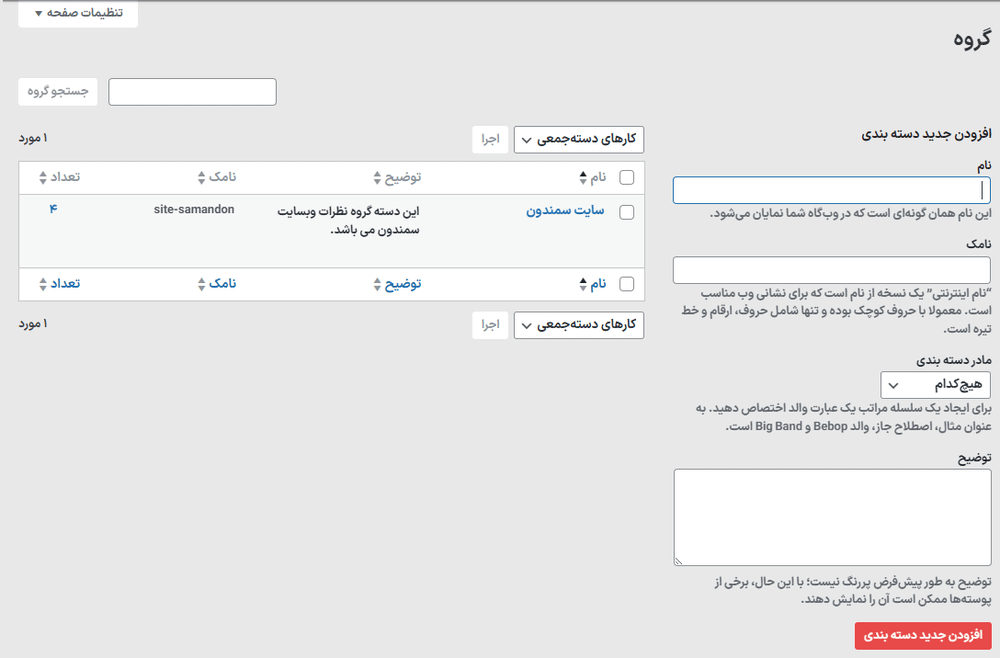Click the جستجو گروه search button
1000x658 pixels.
click(x=58, y=92)
